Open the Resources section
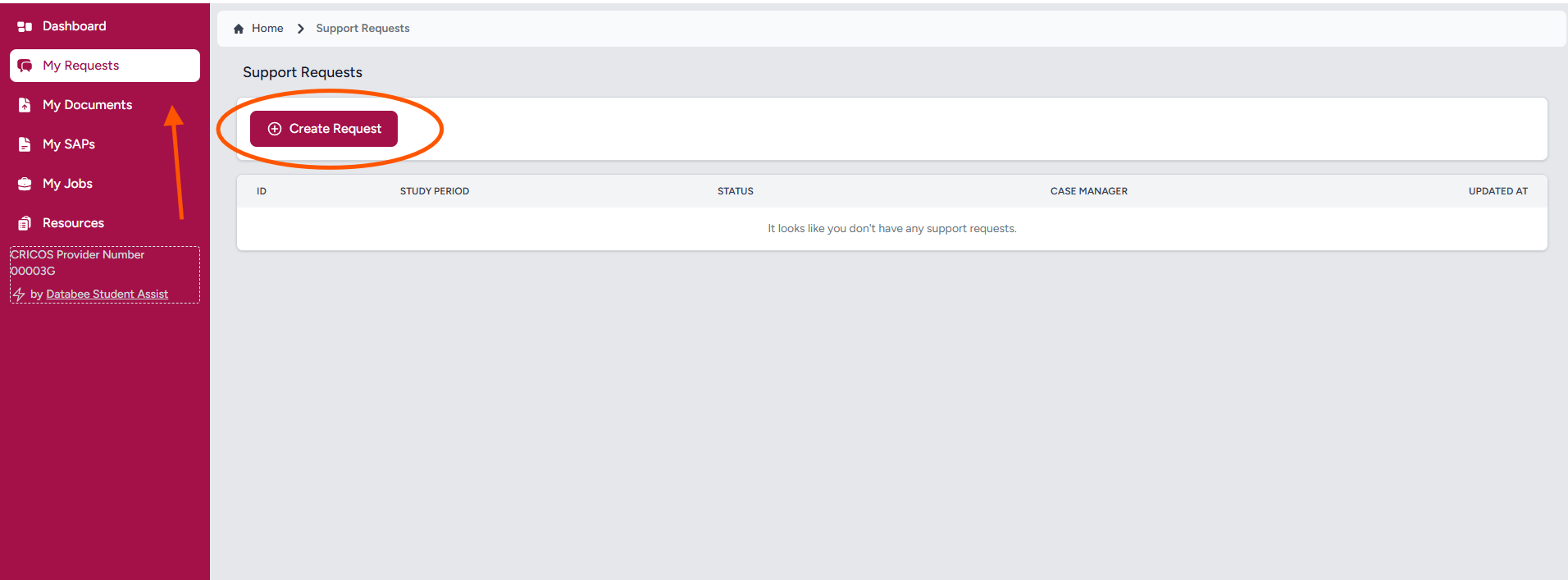 coord(105,223)
